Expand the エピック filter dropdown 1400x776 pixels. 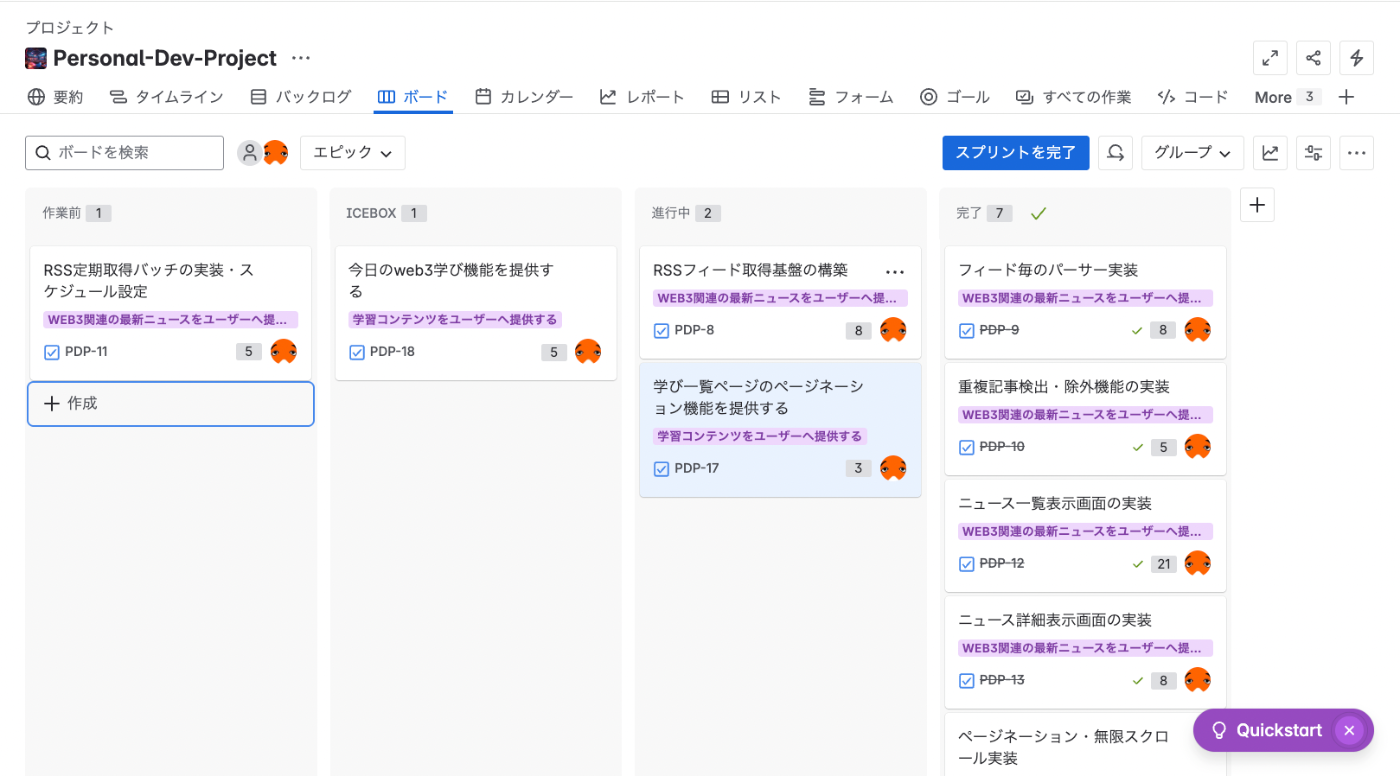pyautogui.click(x=352, y=153)
